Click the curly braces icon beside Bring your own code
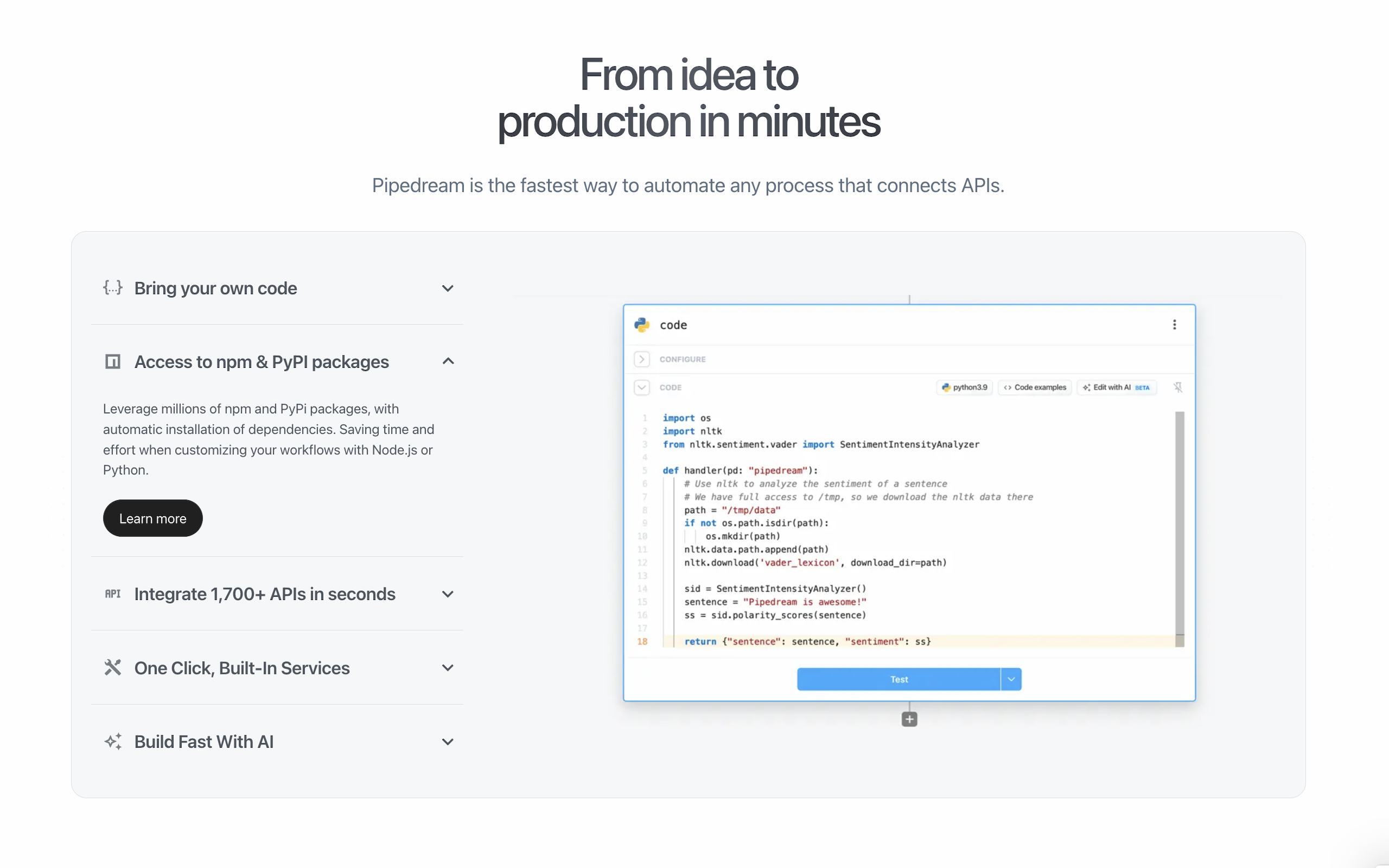Screen dimensions: 1389x868 [x=112, y=288]
